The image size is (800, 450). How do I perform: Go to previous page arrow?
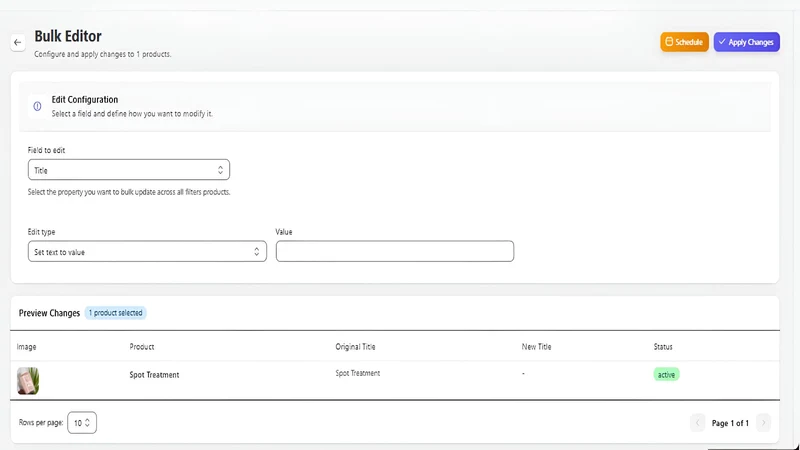[x=697, y=423]
